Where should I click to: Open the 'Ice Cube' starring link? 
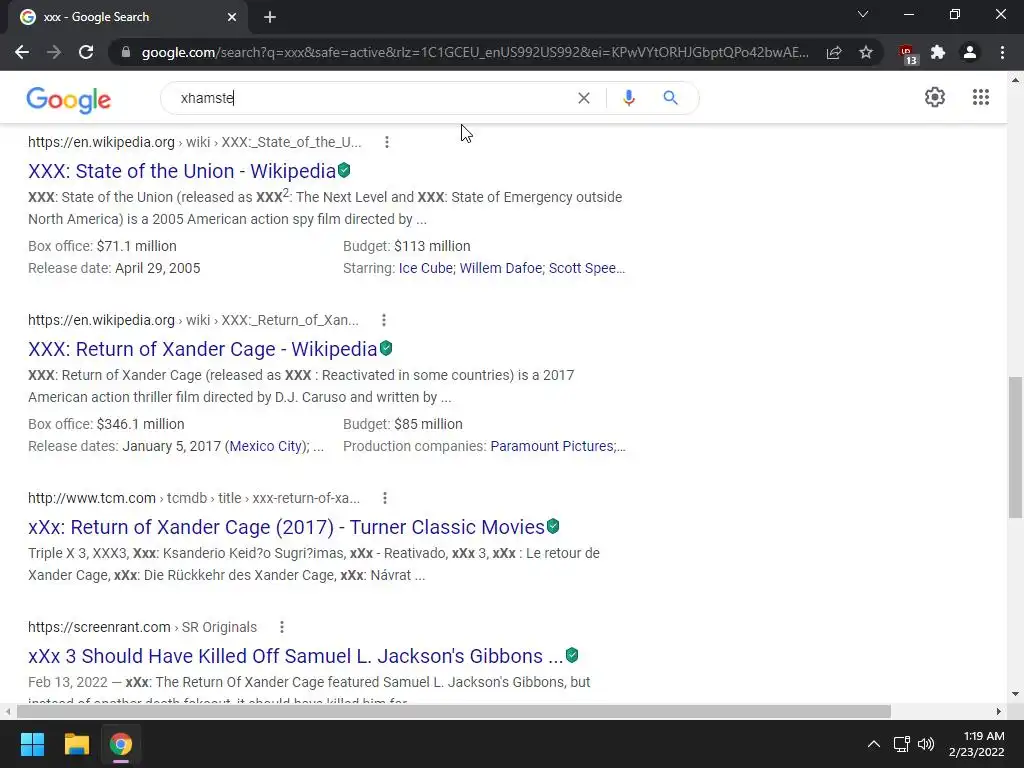[x=426, y=268]
